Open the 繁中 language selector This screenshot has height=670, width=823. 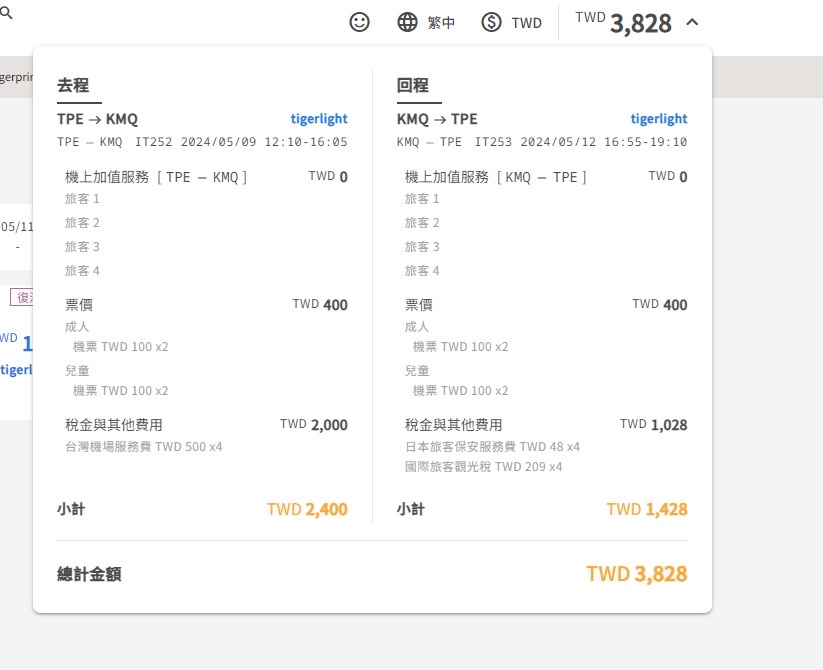(441, 22)
